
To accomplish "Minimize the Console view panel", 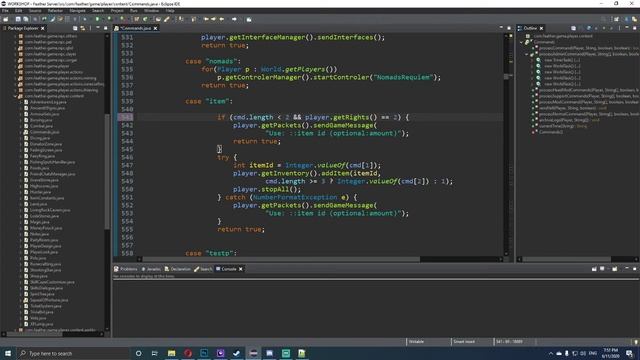I will click(627, 269).
